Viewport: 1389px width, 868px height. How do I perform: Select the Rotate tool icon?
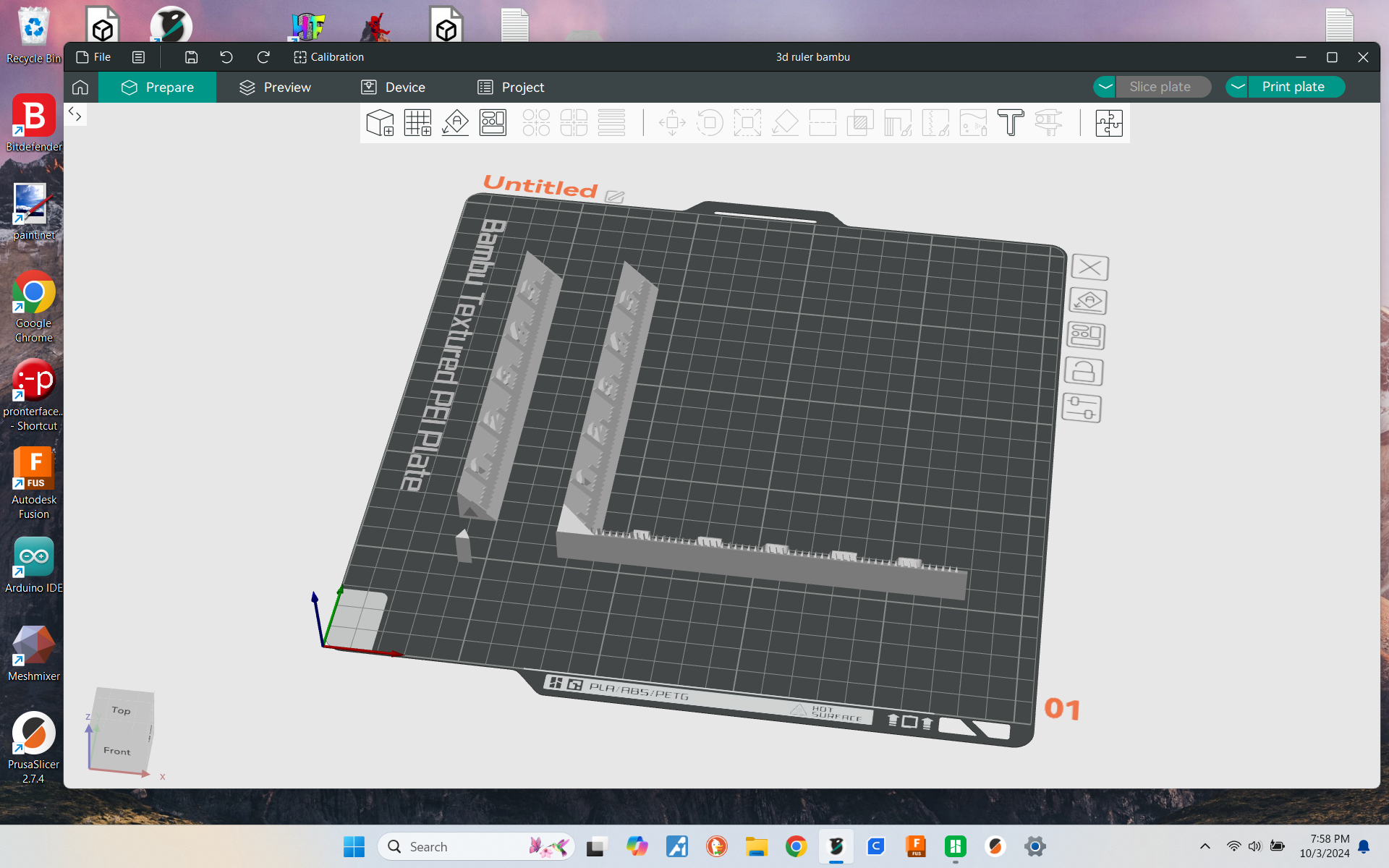coord(710,123)
